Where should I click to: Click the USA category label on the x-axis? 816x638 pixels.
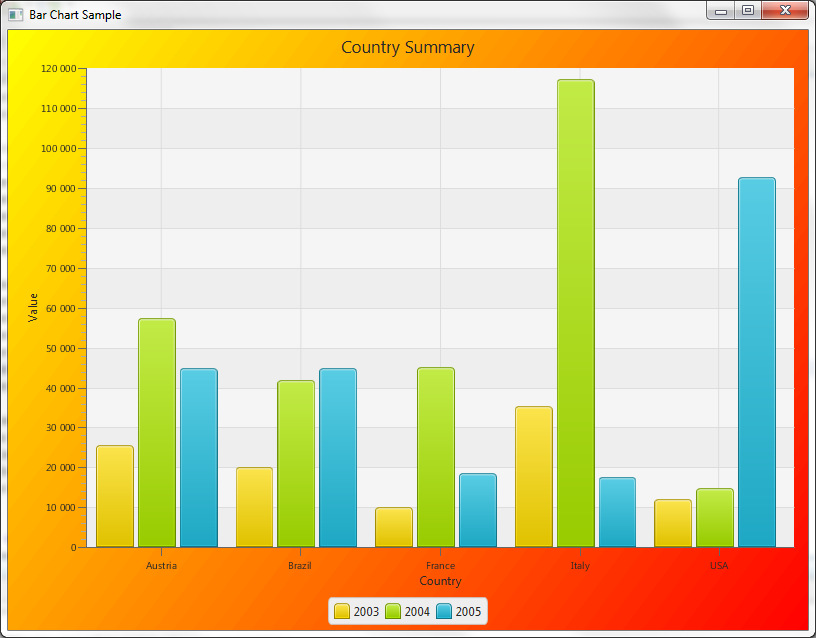pos(719,566)
